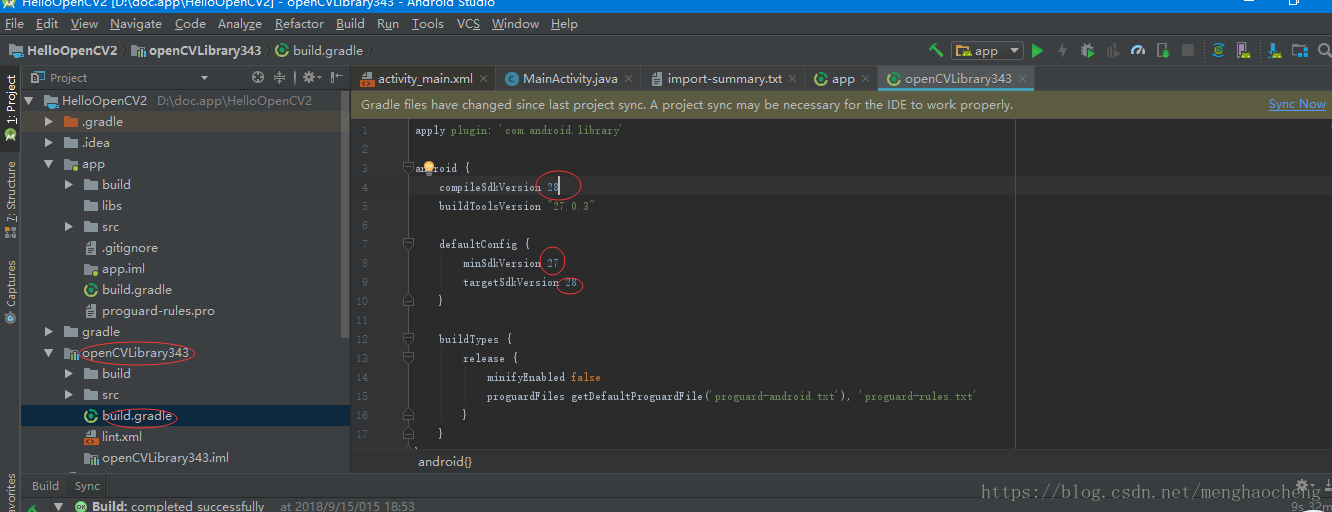Open the Project view type dropdown
The width and height of the screenshot is (1332, 512).
(204, 77)
